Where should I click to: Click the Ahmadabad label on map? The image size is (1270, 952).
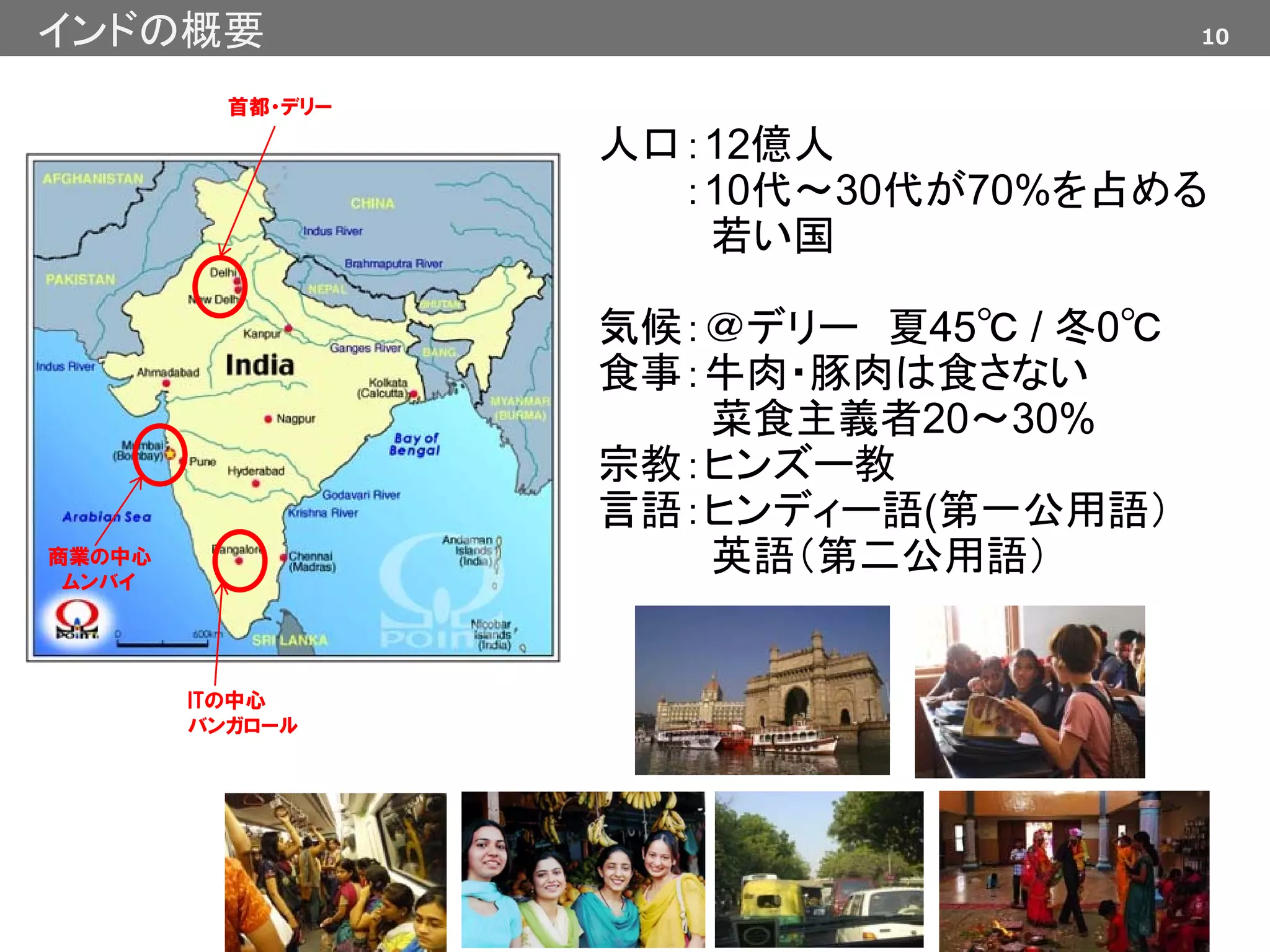point(167,372)
